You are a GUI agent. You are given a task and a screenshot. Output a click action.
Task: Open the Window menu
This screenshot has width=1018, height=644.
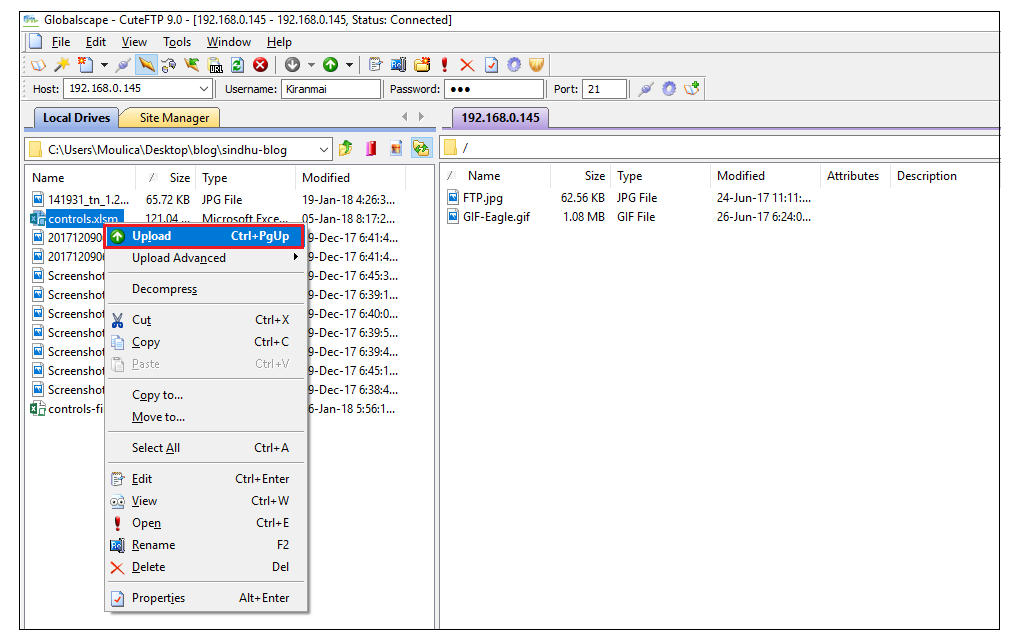(x=229, y=42)
